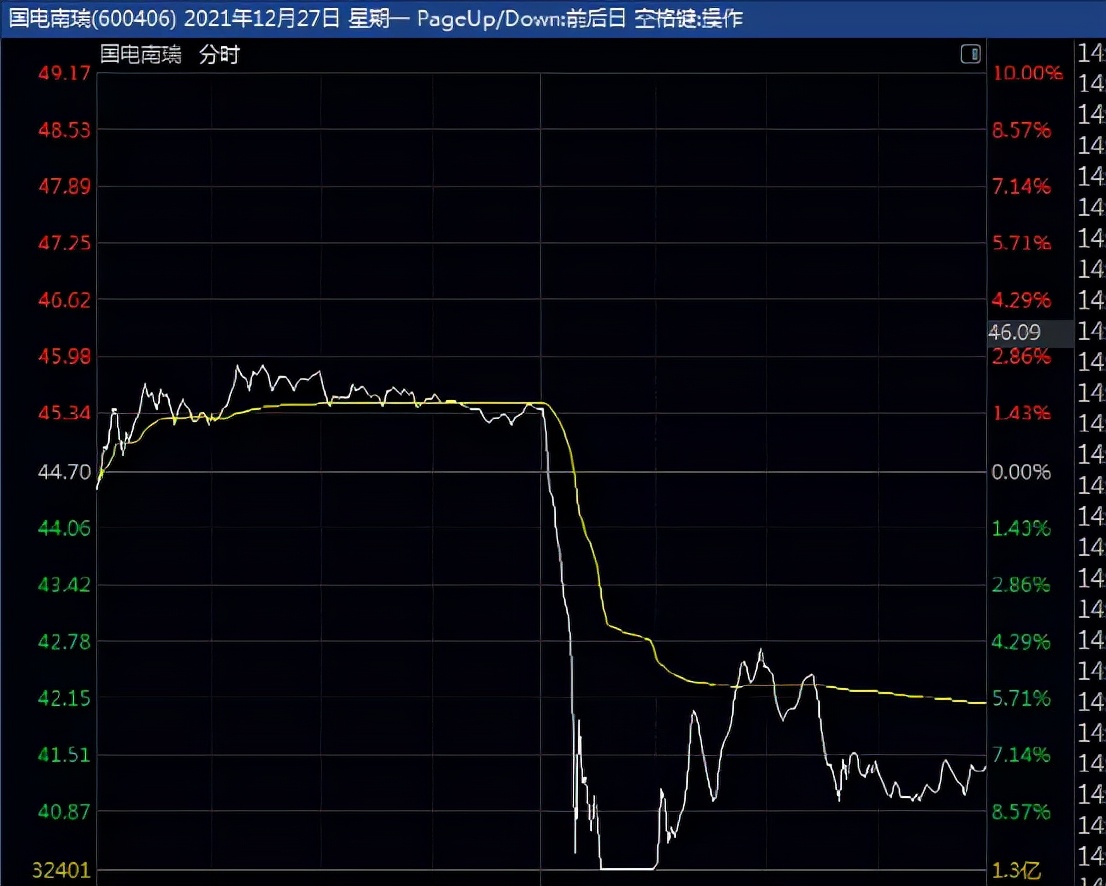The image size is (1106, 886).
Task: Click the 41.51 price axis label
Action: [64, 755]
